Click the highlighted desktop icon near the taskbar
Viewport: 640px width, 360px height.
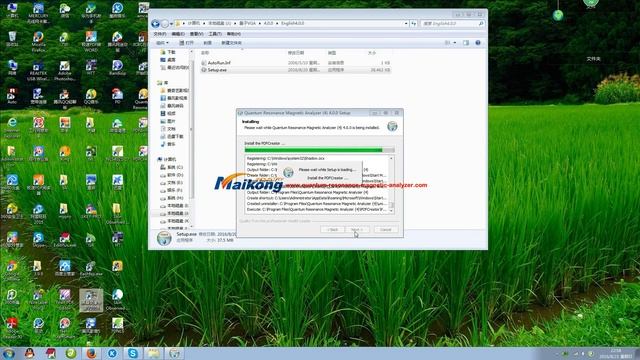(91, 300)
